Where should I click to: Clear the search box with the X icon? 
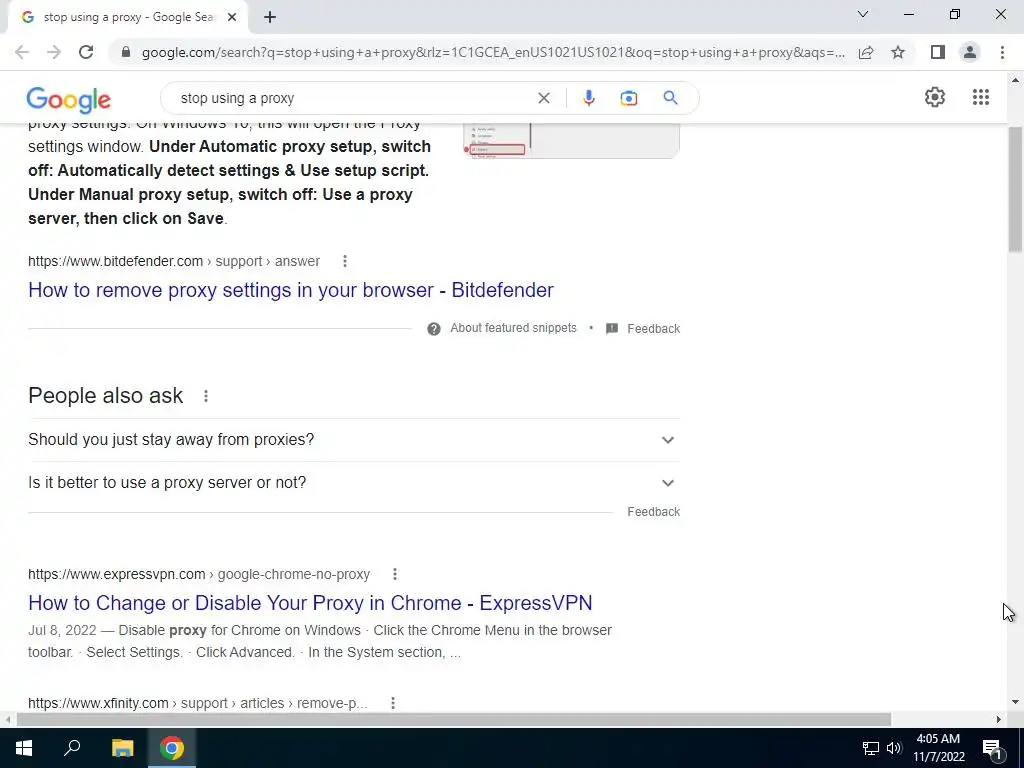pos(543,98)
